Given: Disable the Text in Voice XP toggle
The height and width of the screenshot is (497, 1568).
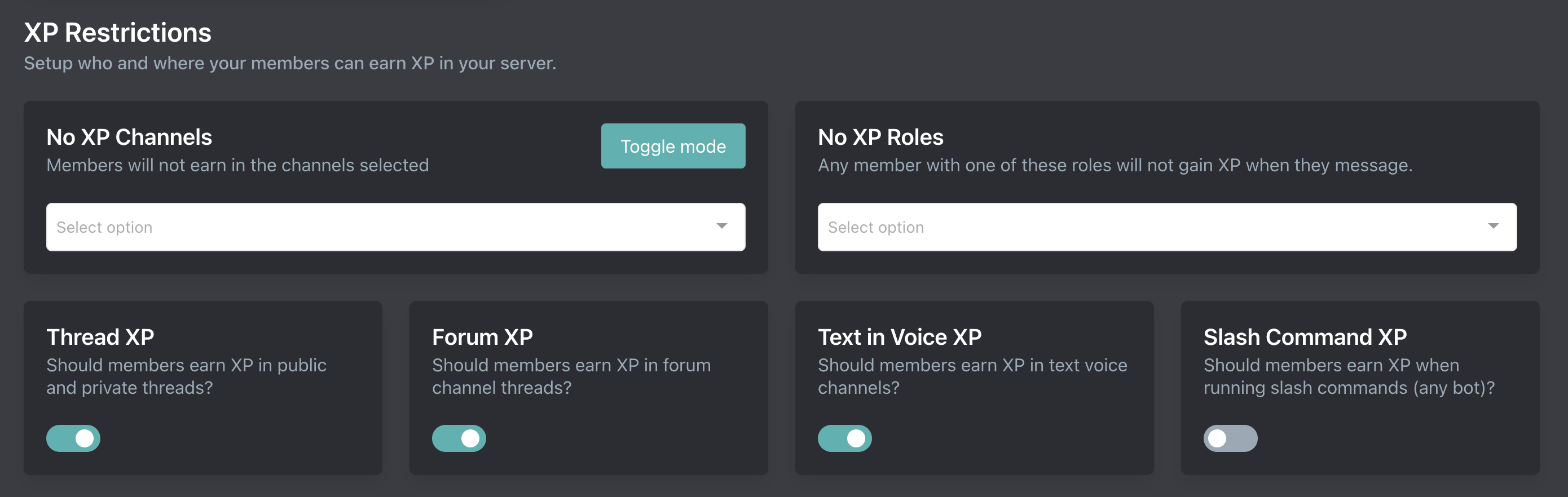Looking at the screenshot, I should tap(844, 438).
